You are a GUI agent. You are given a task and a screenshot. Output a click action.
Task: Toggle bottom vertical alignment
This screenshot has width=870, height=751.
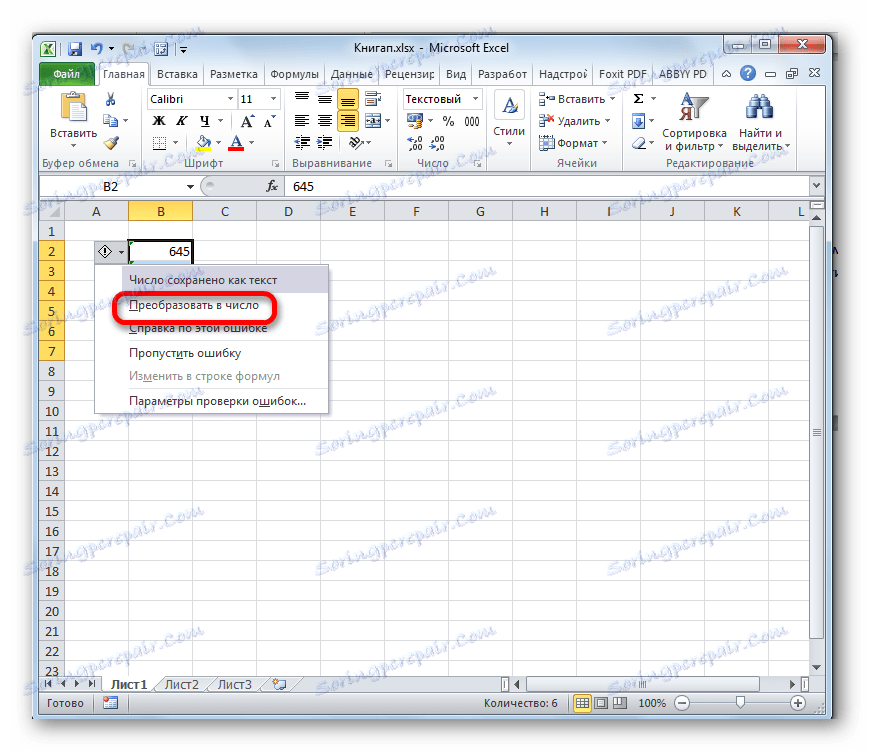[x=348, y=99]
